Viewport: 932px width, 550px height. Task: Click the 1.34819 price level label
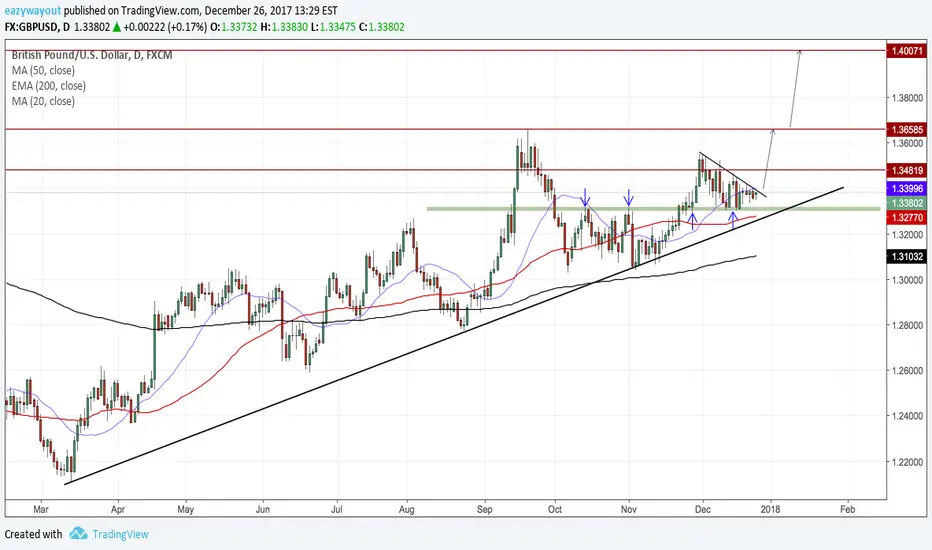click(x=906, y=171)
